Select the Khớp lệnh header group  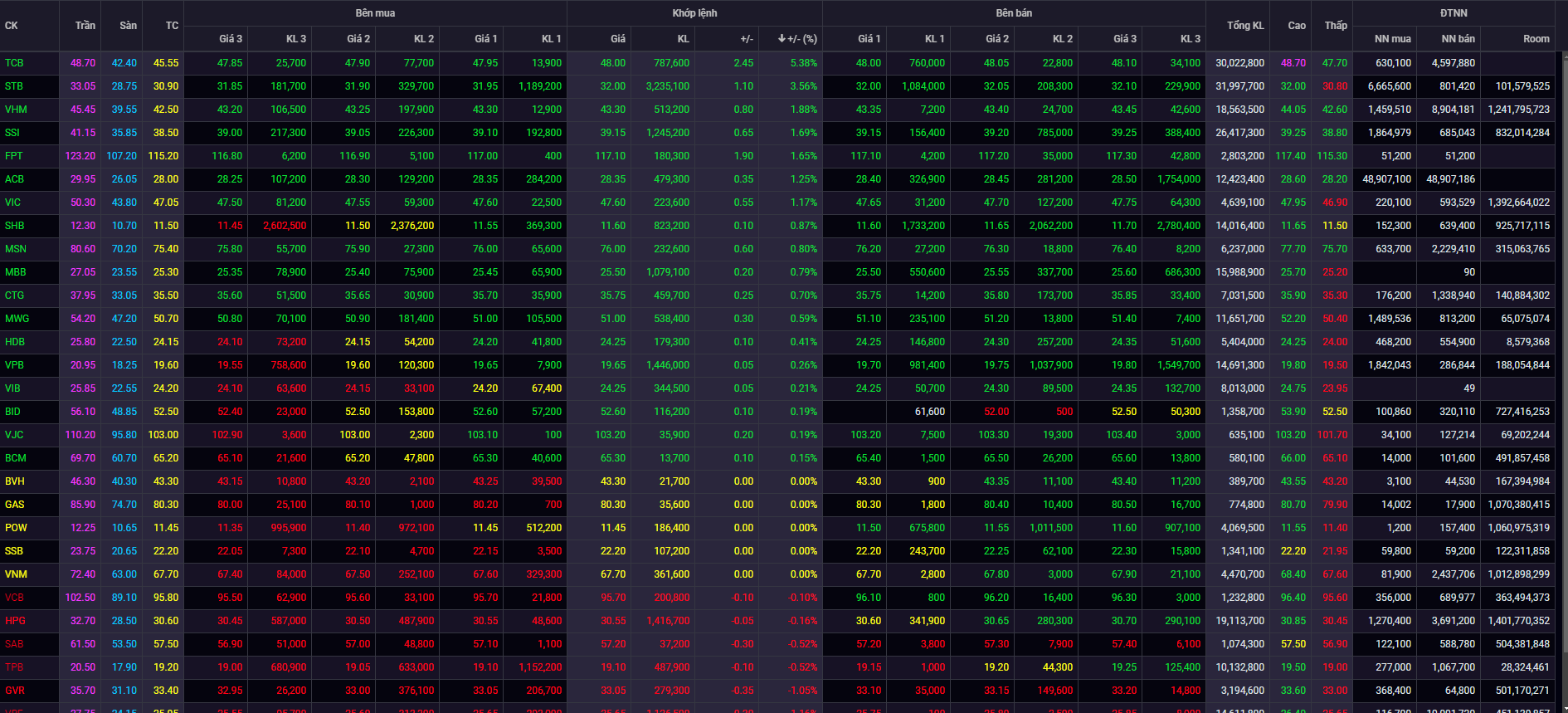point(694,13)
